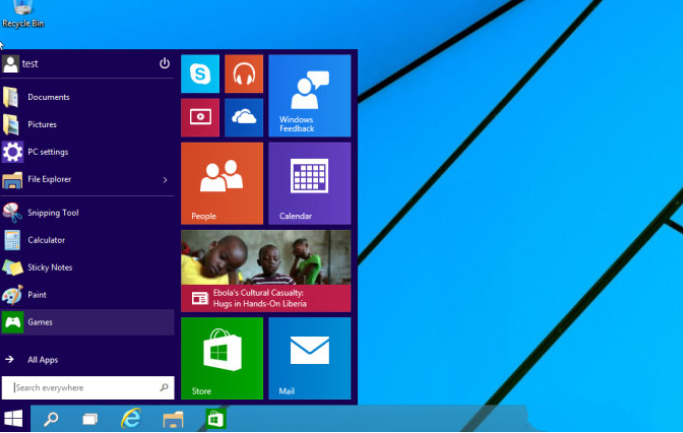Select Snipping Tool from the Start menu

(52, 213)
